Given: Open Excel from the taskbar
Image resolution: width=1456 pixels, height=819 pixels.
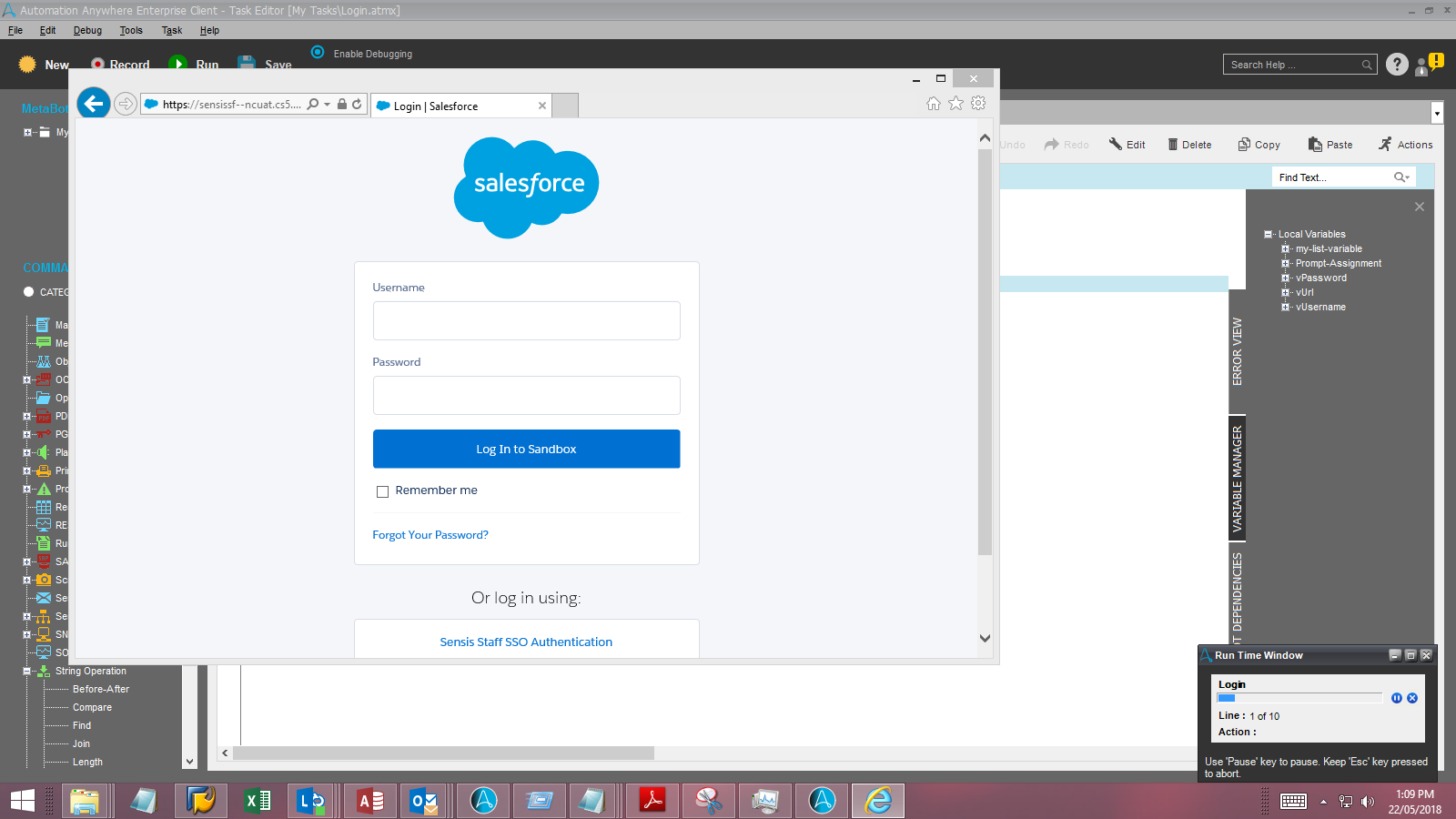Looking at the screenshot, I should [x=258, y=801].
